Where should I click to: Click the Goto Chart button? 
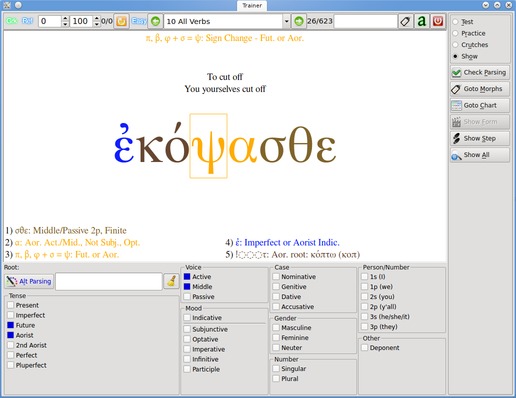pos(480,105)
